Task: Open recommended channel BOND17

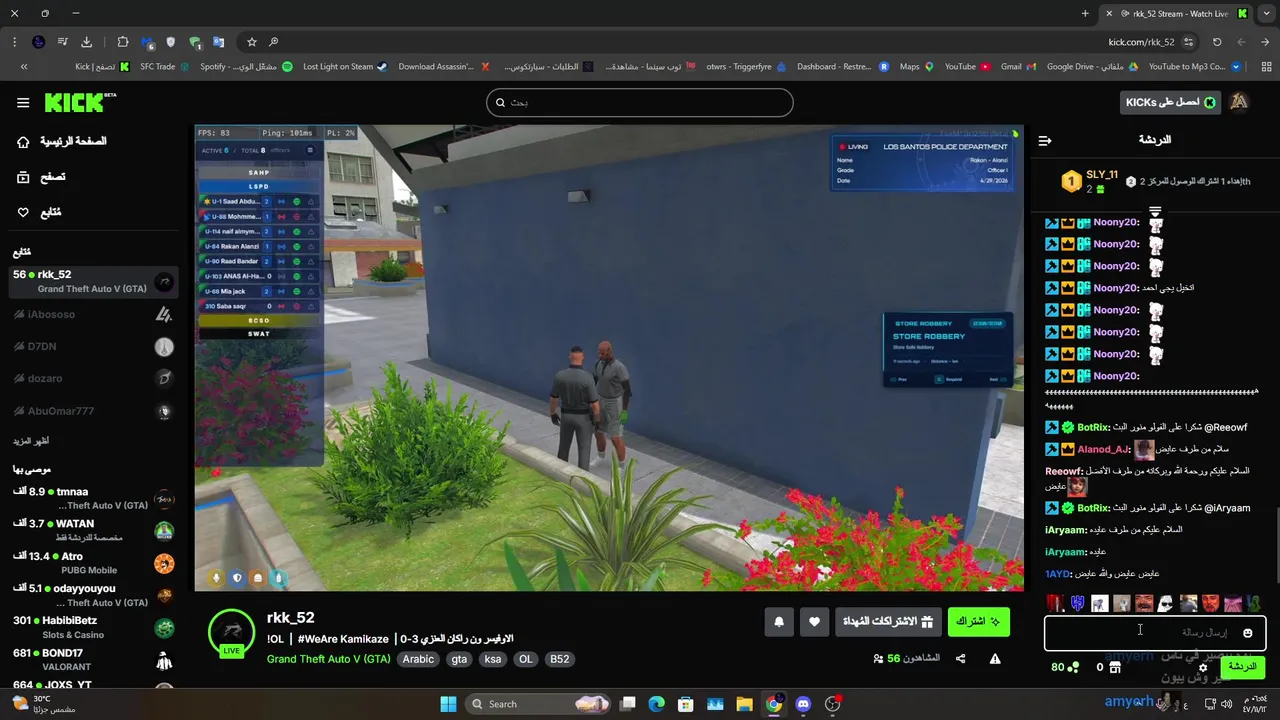Action: (x=92, y=659)
